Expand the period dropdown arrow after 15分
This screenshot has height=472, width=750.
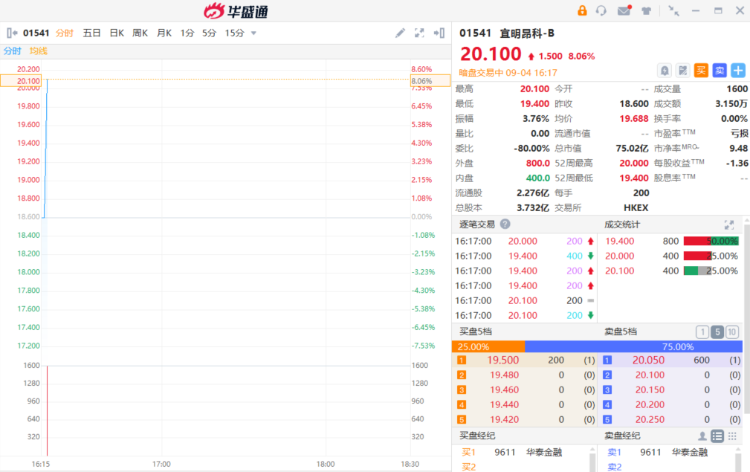tap(254, 33)
